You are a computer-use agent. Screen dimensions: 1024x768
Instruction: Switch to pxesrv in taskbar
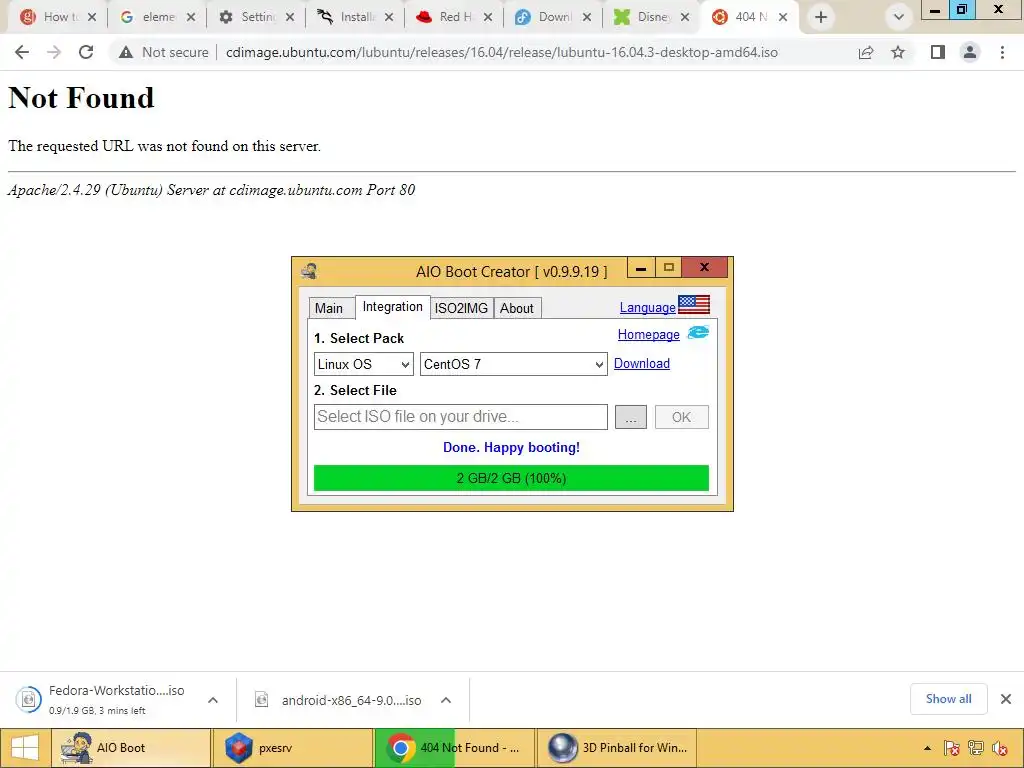click(293, 748)
